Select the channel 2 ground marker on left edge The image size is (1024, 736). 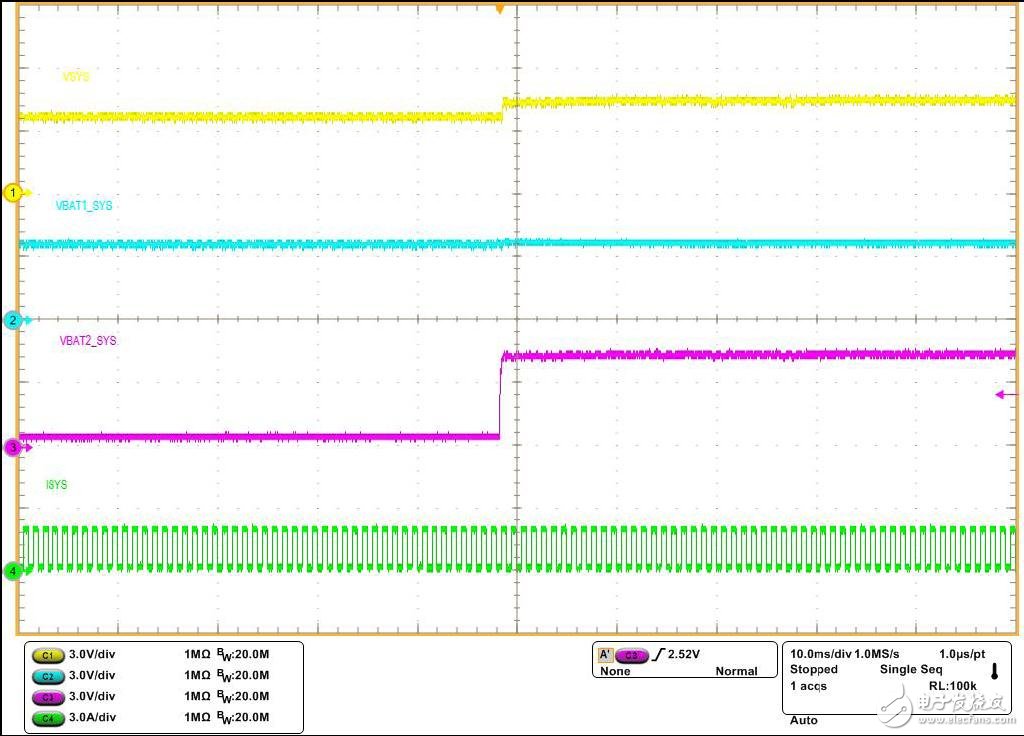click(14, 320)
